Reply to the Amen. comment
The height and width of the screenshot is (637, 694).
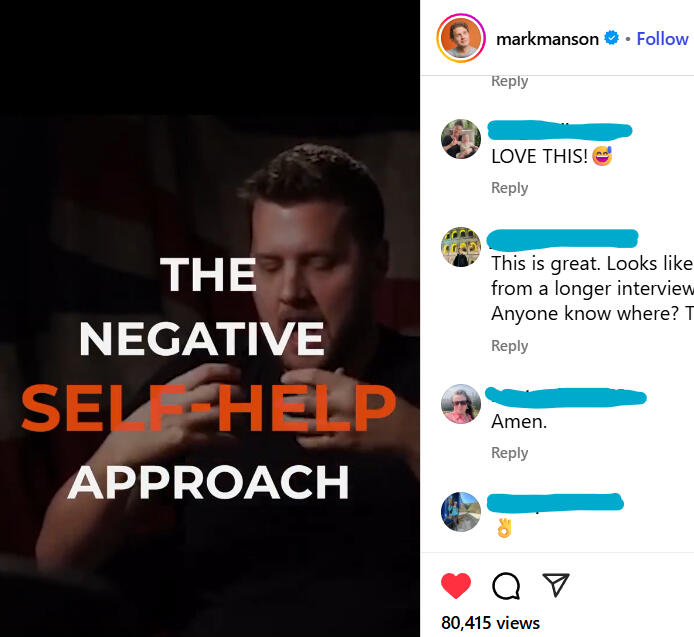pos(509,453)
